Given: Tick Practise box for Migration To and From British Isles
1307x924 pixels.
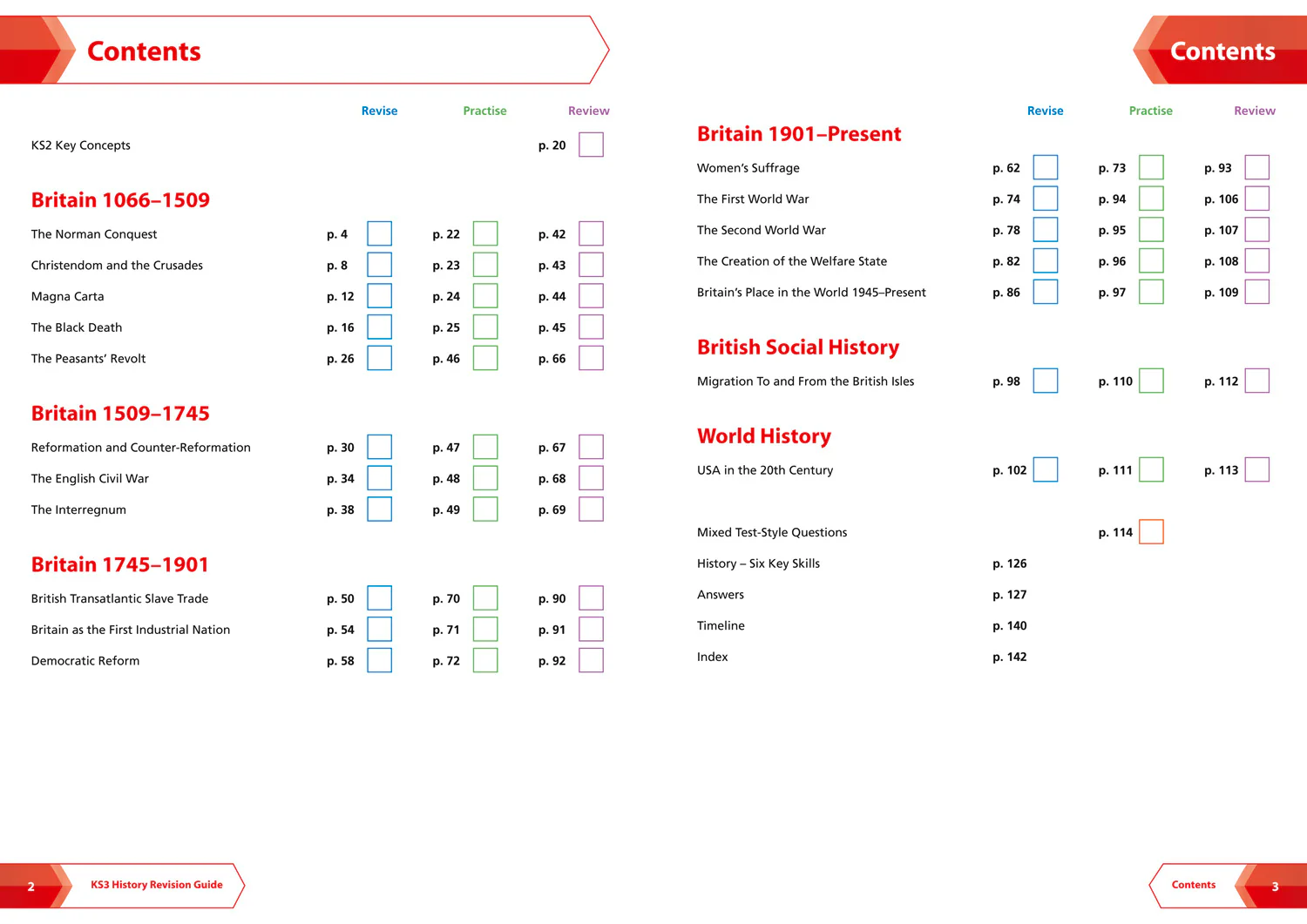Looking at the screenshot, I should point(1151,381).
